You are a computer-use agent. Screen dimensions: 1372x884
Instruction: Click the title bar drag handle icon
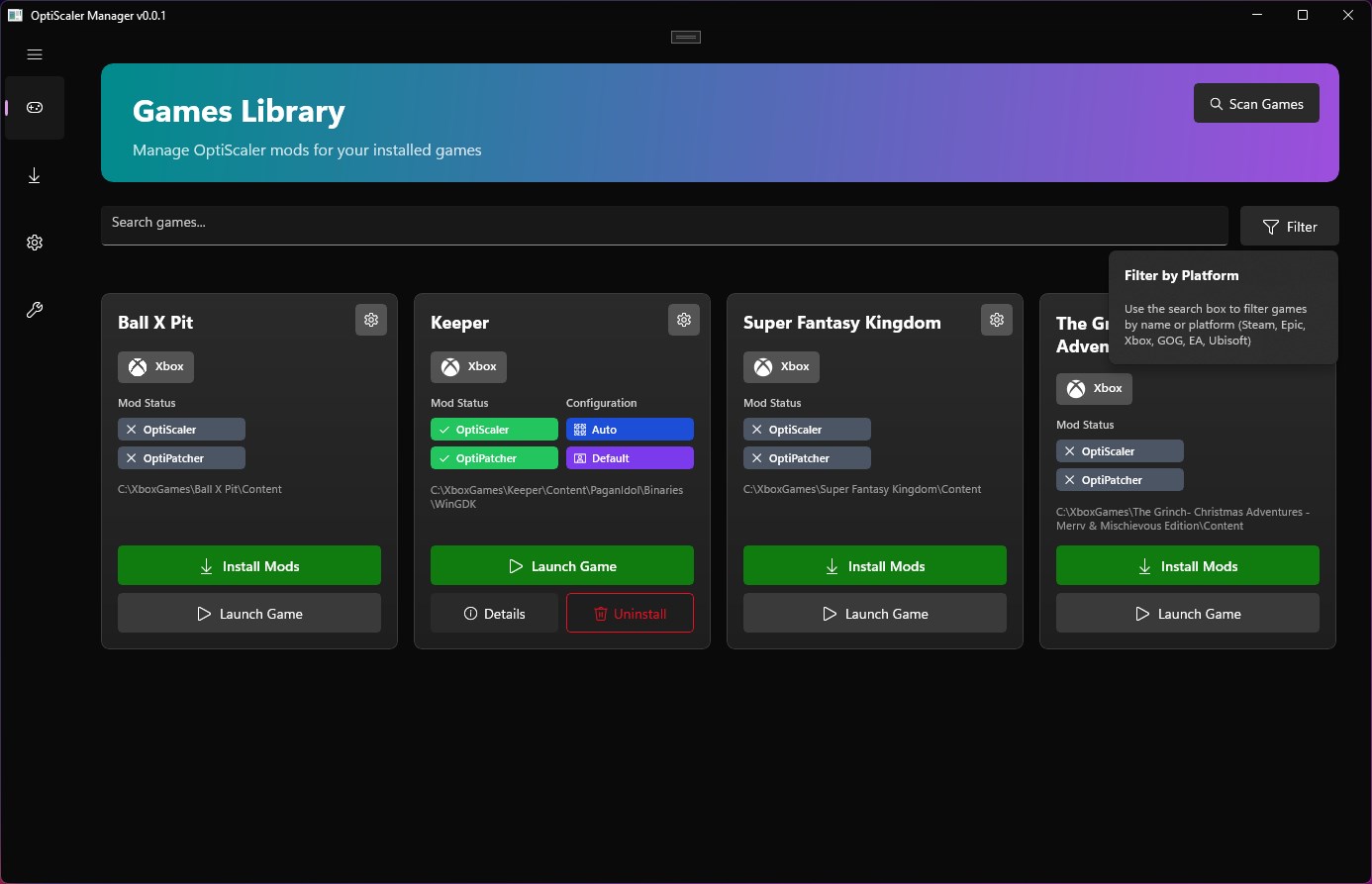tap(686, 38)
